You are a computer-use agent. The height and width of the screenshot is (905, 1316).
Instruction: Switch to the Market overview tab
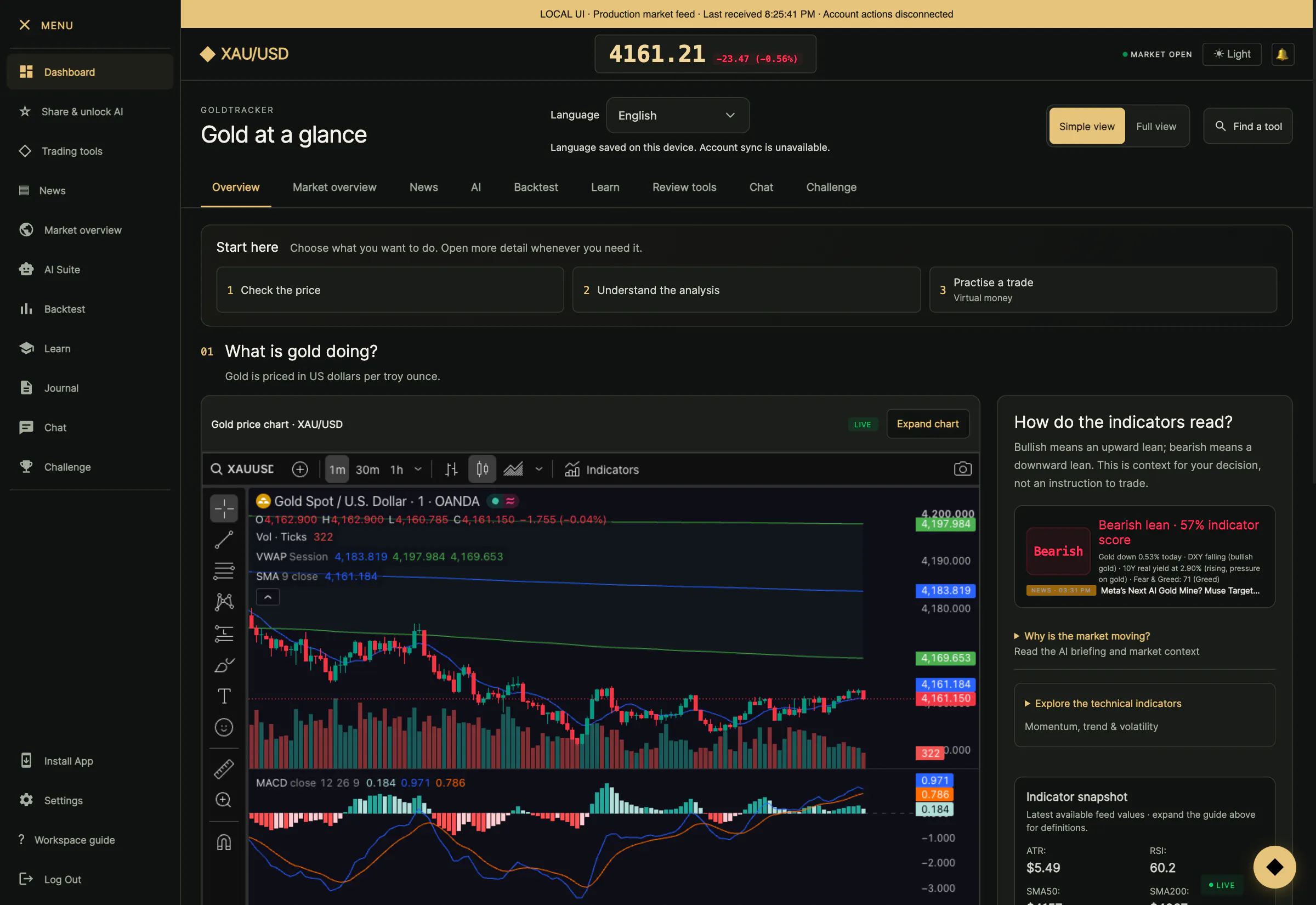click(x=334, y=187)
